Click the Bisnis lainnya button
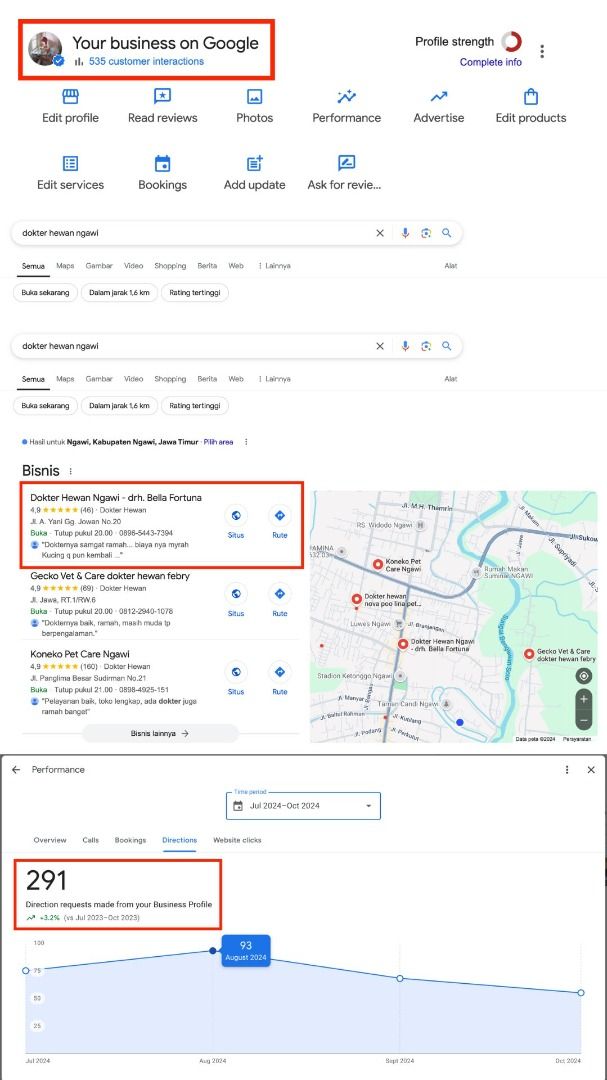 pos(160,733)
